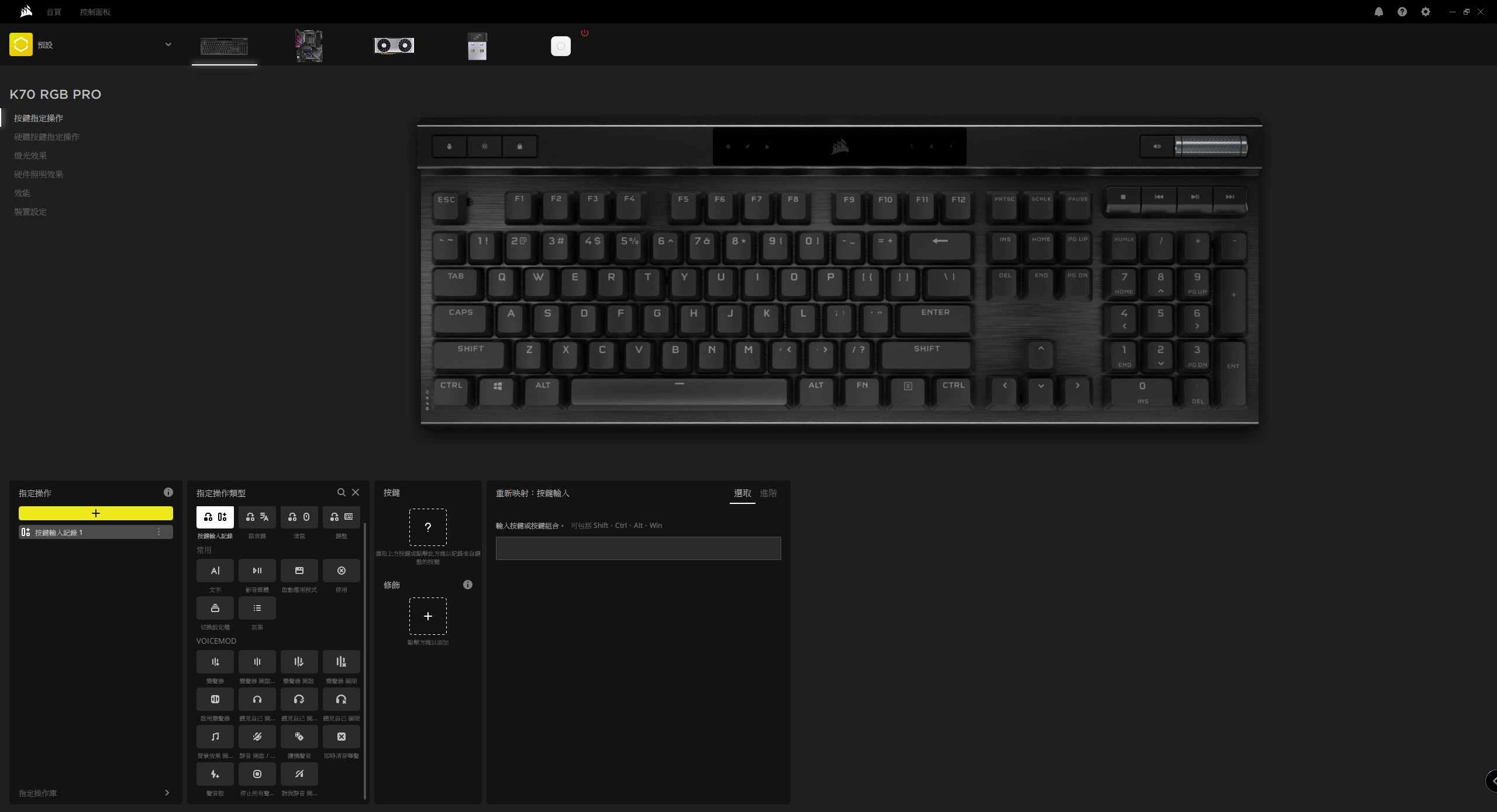Close the 指定操作類型 panel

(x=355, y=492)
